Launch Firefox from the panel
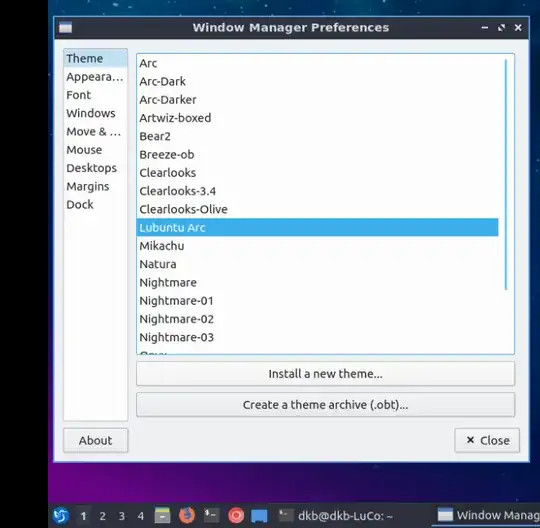Image resolution: width=540 pixels, height=528 pixels. pyautogui.click(x=187, y=515)
